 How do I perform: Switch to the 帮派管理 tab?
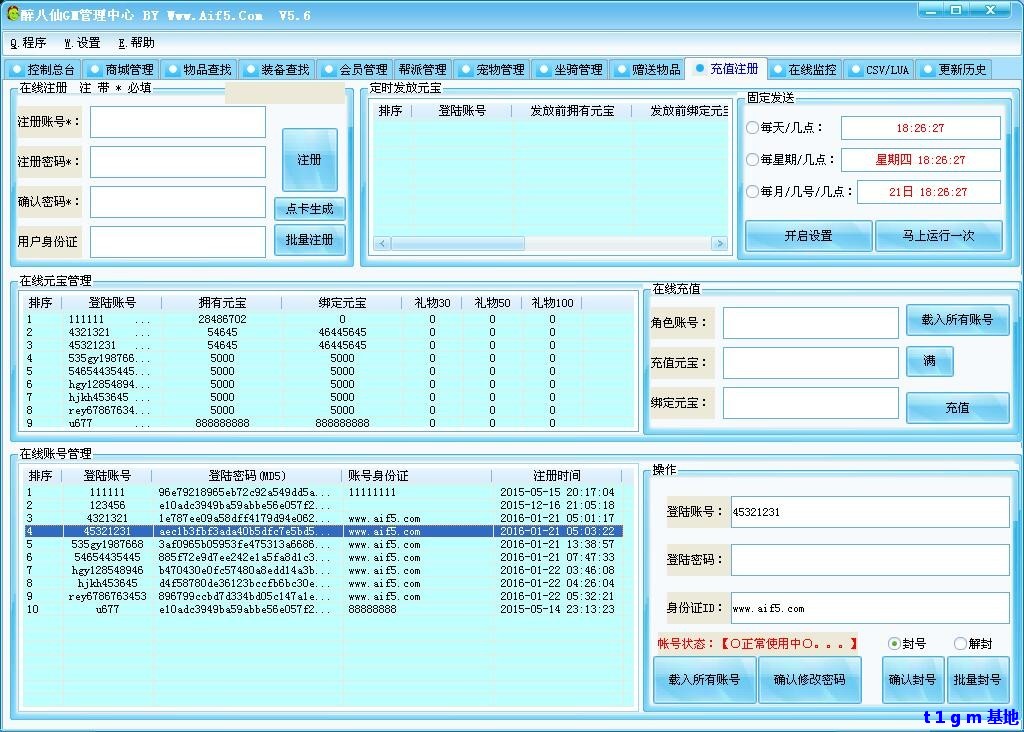(x=422, y=70)
